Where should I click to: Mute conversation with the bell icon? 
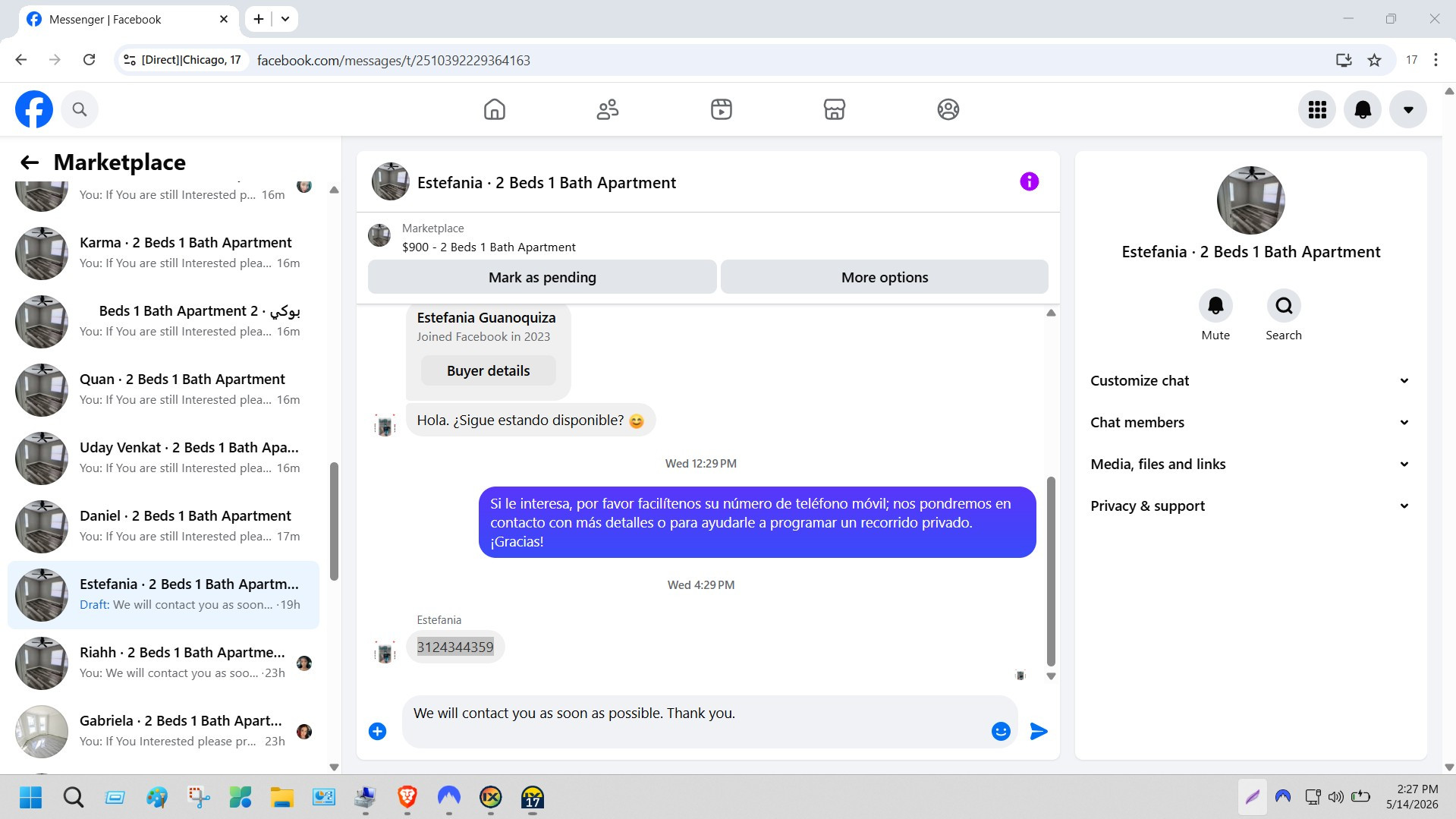click(x=1215, y=306)
